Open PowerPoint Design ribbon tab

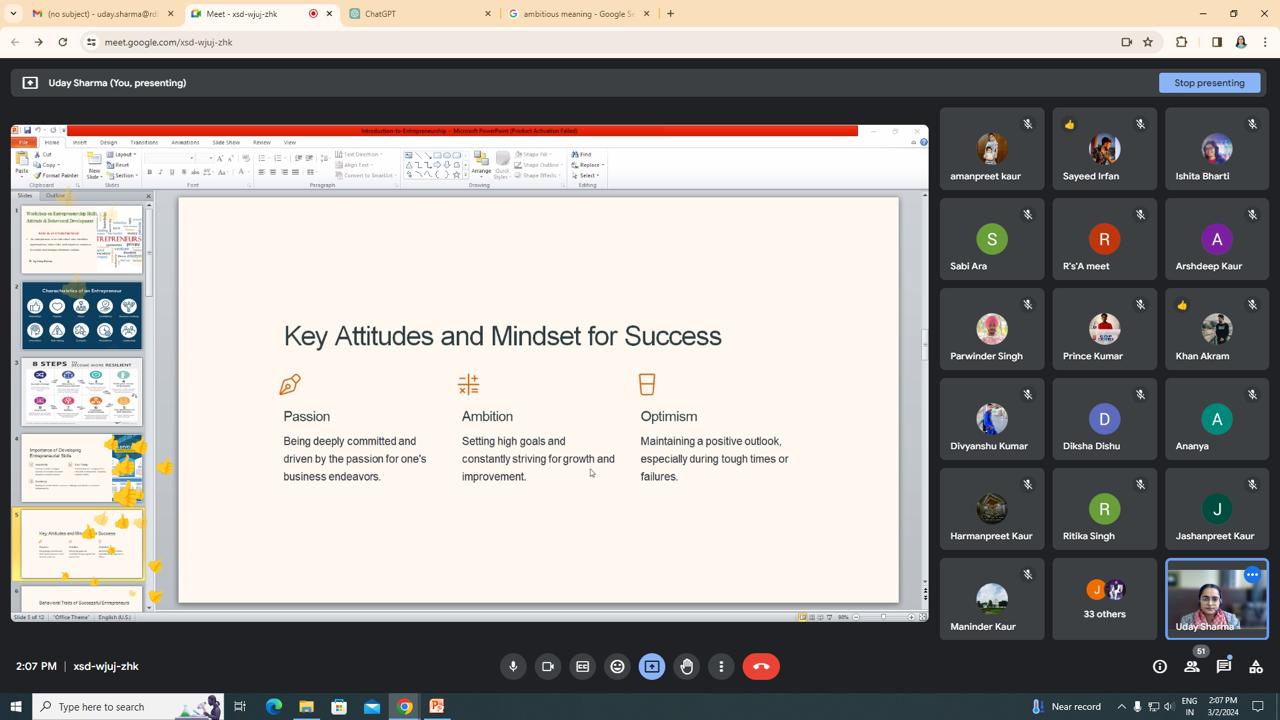[108, 142]
